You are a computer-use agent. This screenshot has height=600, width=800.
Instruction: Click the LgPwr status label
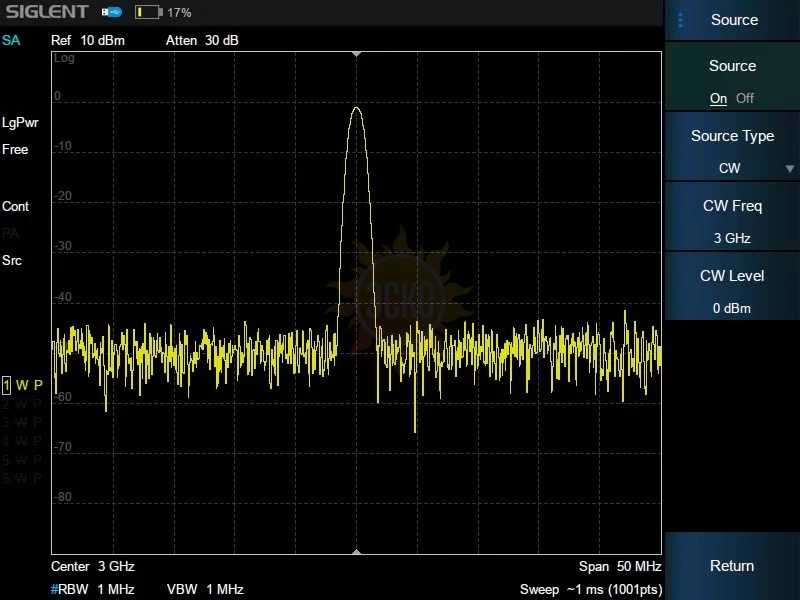point(20,122)
